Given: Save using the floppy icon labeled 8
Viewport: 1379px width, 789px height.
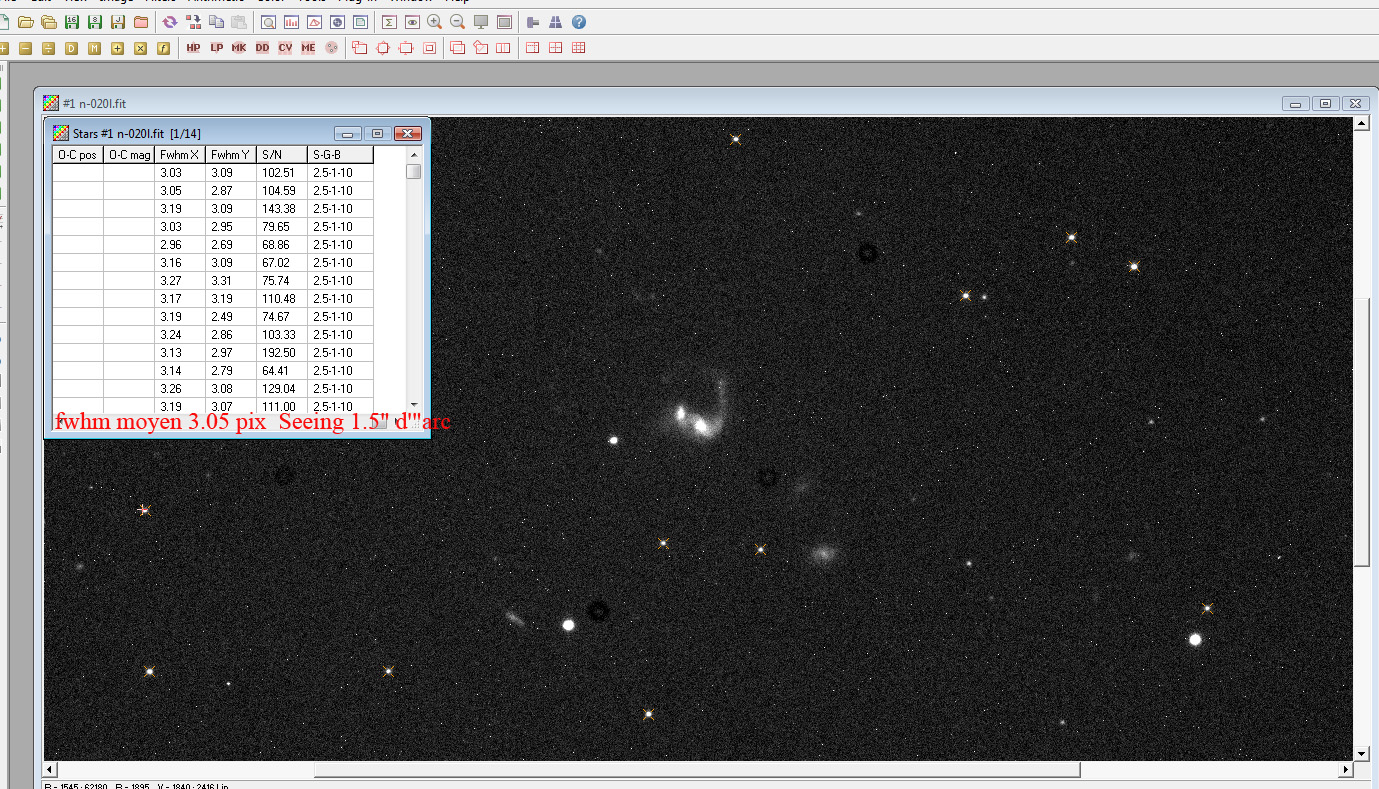Looking at the screenshot, I should click(x=95, y=22).
